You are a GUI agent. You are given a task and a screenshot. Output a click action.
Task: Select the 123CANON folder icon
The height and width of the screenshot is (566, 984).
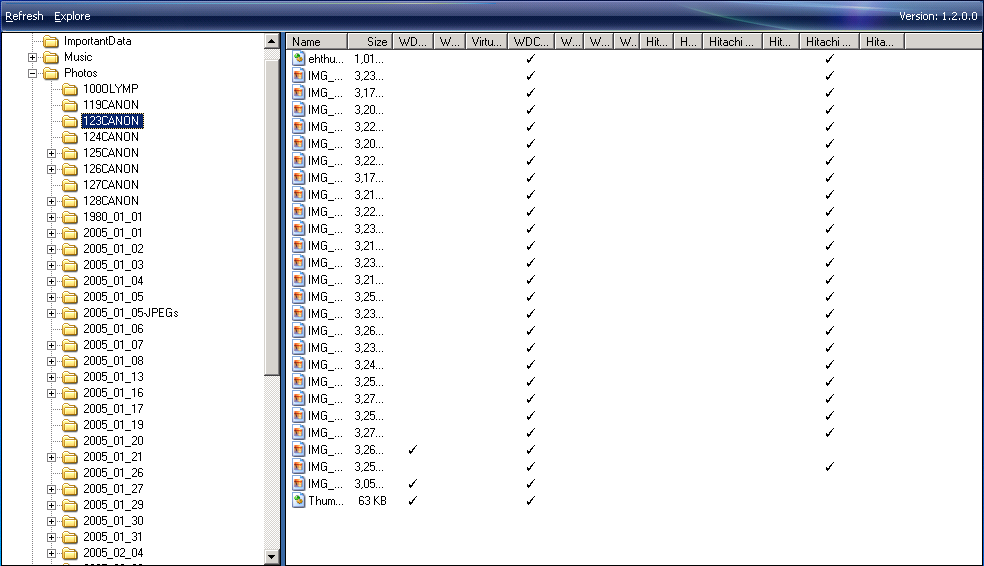(70, 121)
